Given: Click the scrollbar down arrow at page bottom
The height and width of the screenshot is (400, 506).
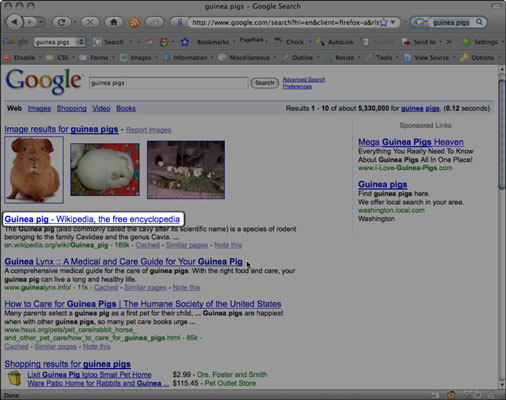Looking at the screenshot, I should (x=502, y=385).
